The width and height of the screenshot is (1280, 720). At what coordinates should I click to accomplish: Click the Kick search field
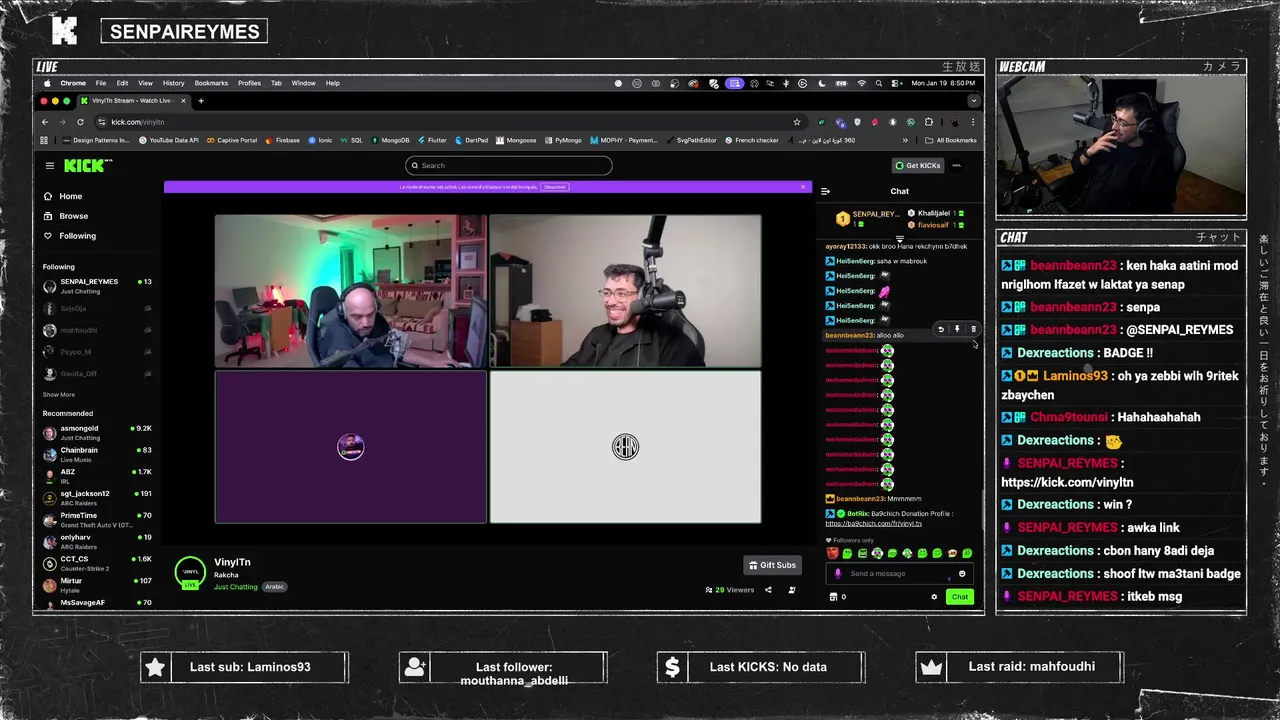pos(509,165)
